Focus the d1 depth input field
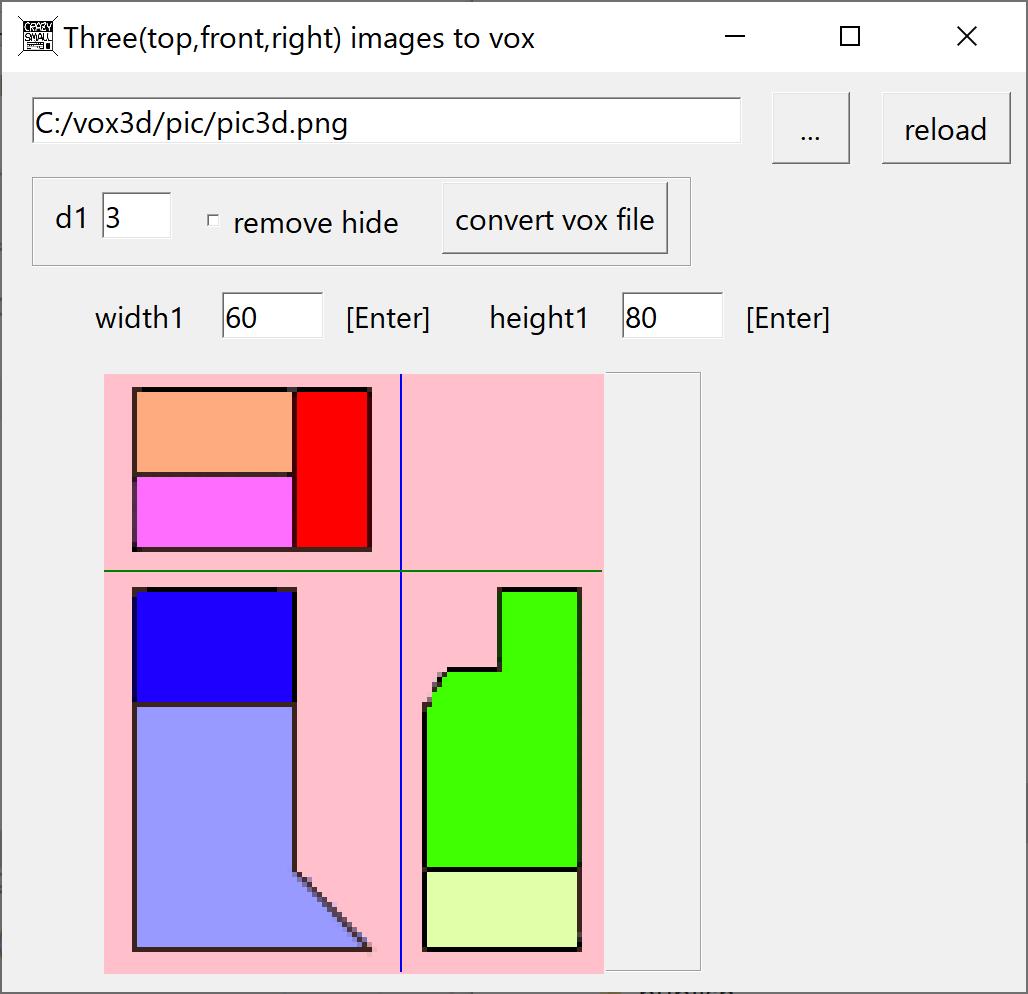Screen dimensions: 1028x994 click(136, 217)
